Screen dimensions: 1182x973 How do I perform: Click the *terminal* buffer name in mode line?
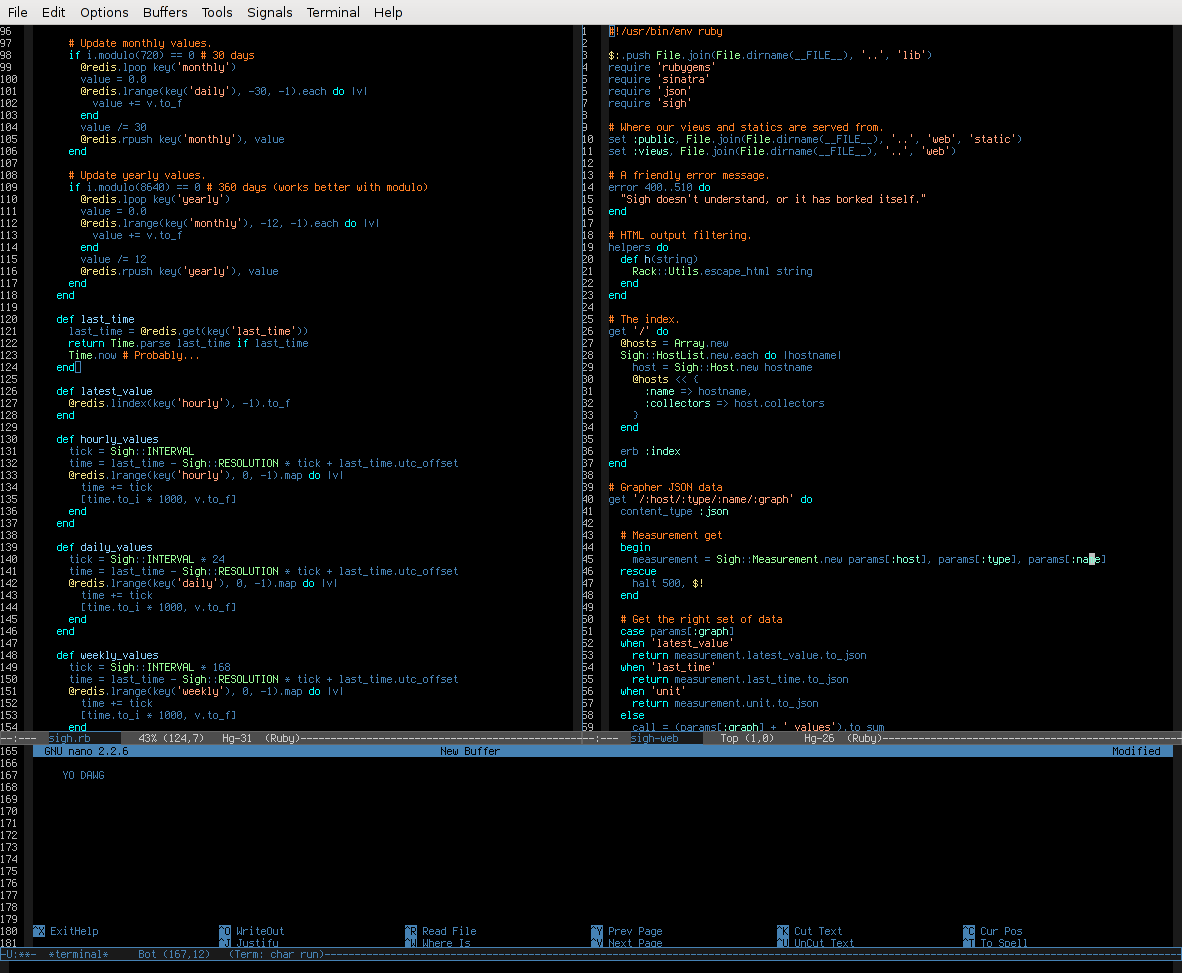tap(78, 954)
